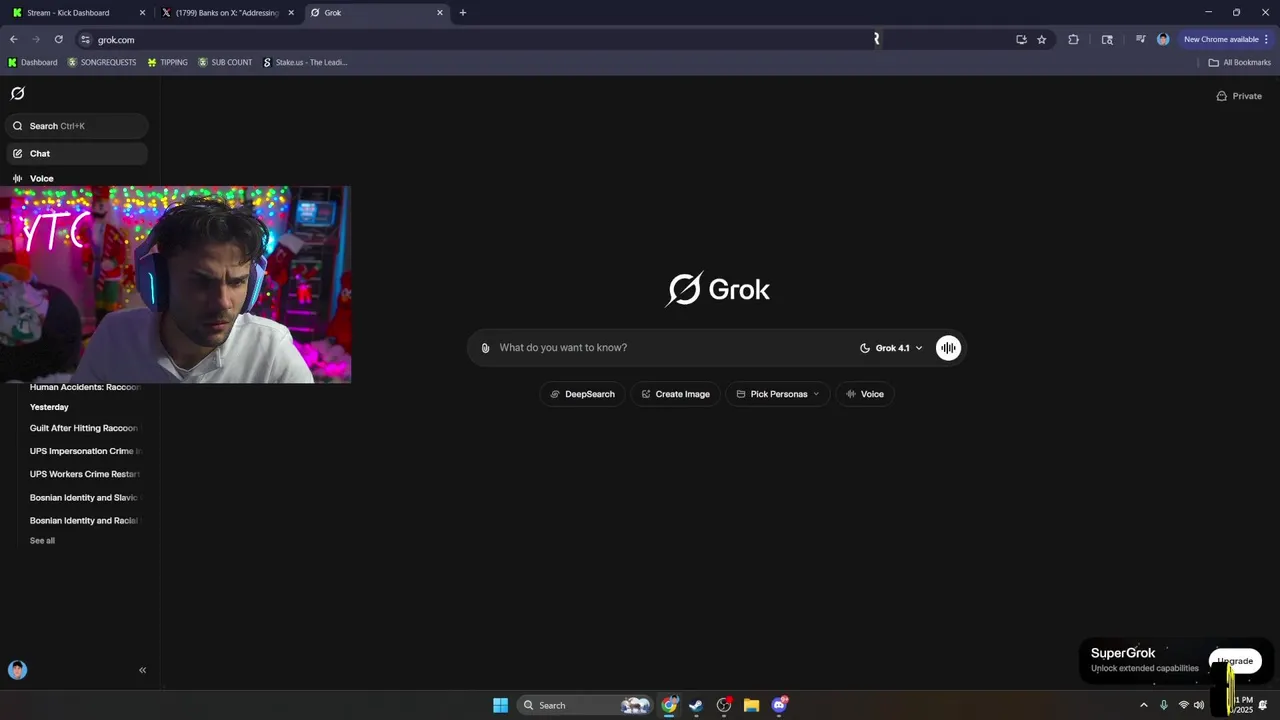
Task: Open the Search Ctrl+K field
Action: click(77, 126)
